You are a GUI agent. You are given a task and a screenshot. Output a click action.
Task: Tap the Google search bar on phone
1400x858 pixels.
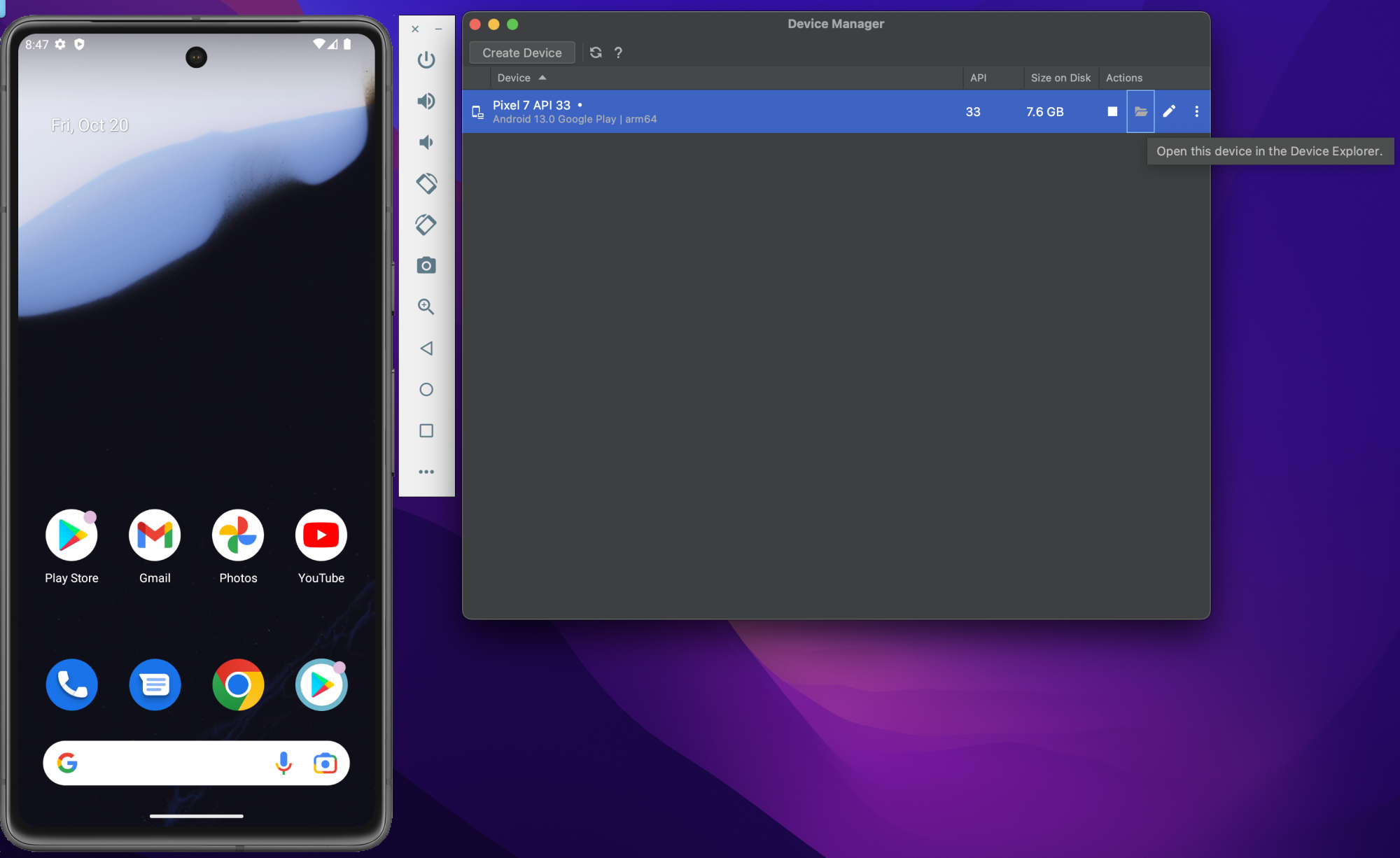pyautogui.click(x=175, y=763)
